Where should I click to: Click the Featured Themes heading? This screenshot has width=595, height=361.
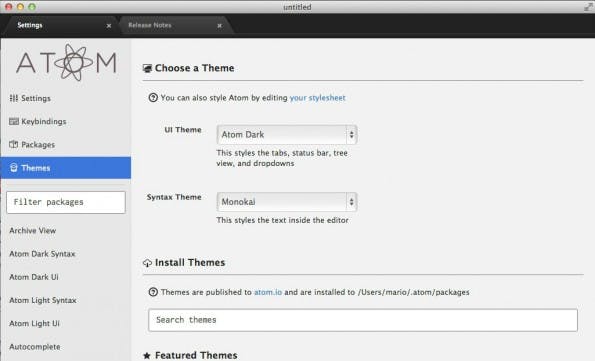(196, 355)
